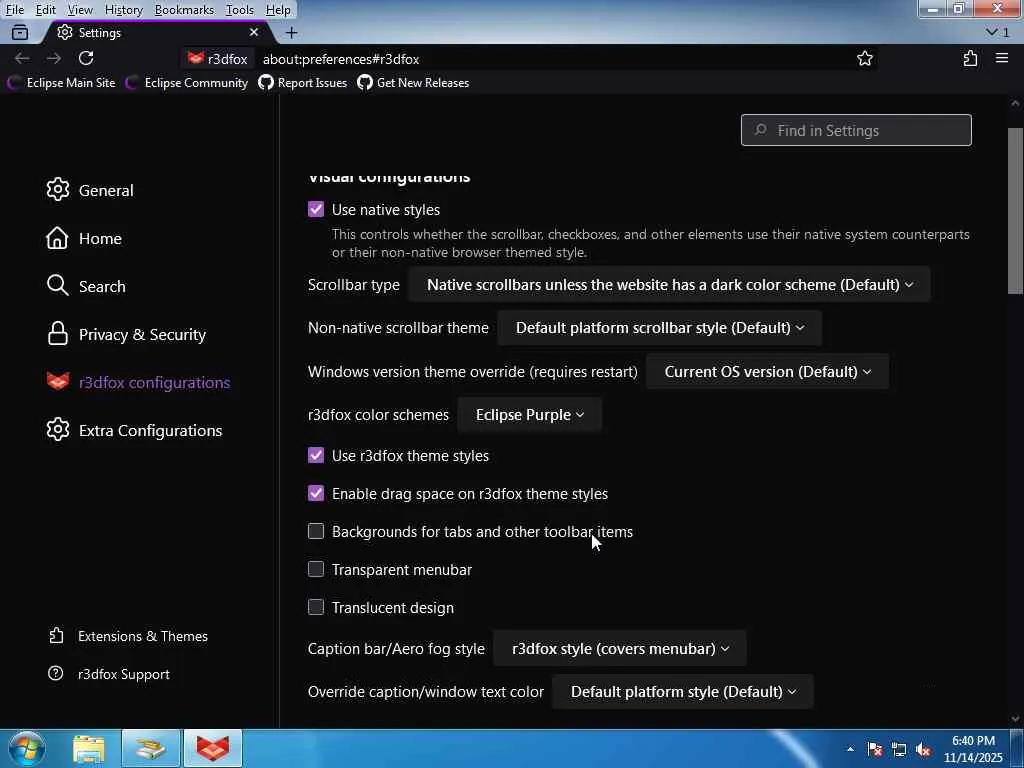Open a new tab with the plus button

pos(291,32)
